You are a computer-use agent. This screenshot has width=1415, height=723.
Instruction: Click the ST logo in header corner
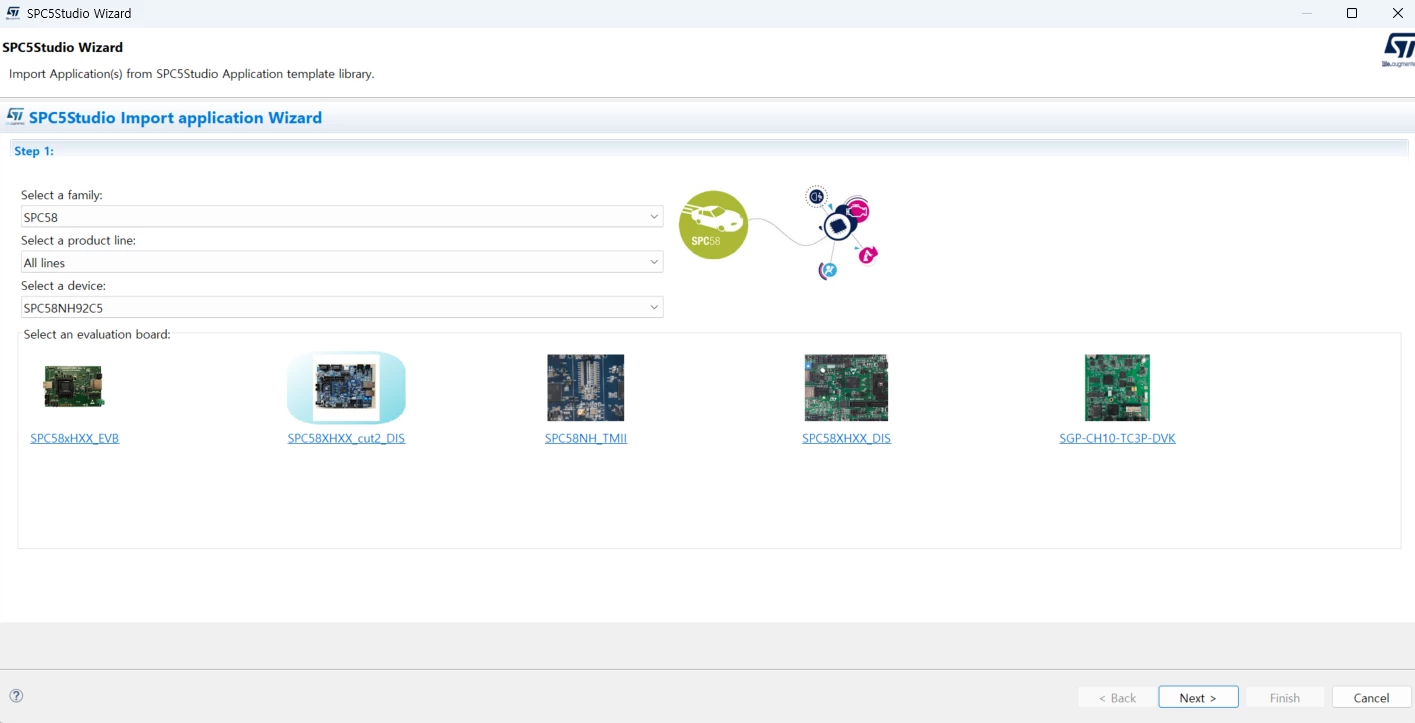(x=1398, y=50)
